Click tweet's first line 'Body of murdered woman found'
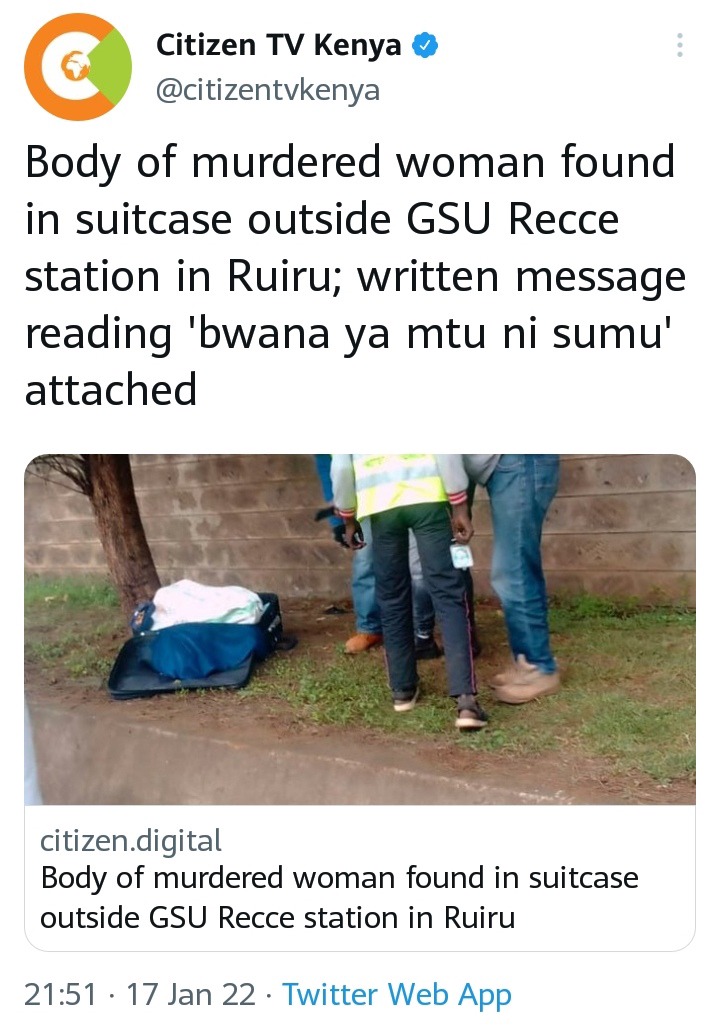The width and height of the screenshot is (720, 1029). (350, 162)
